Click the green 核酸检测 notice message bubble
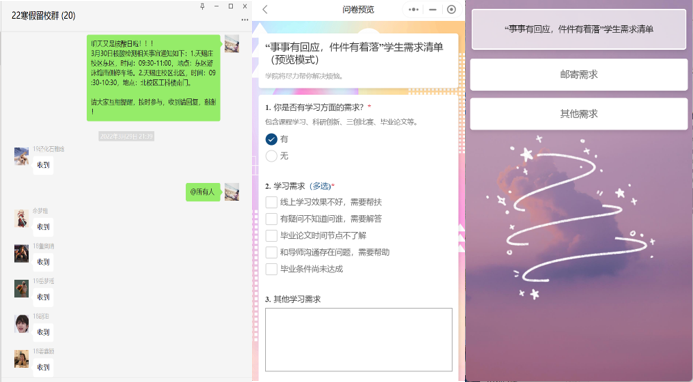This screenshot has width=693, height=382. coord(153,78)
